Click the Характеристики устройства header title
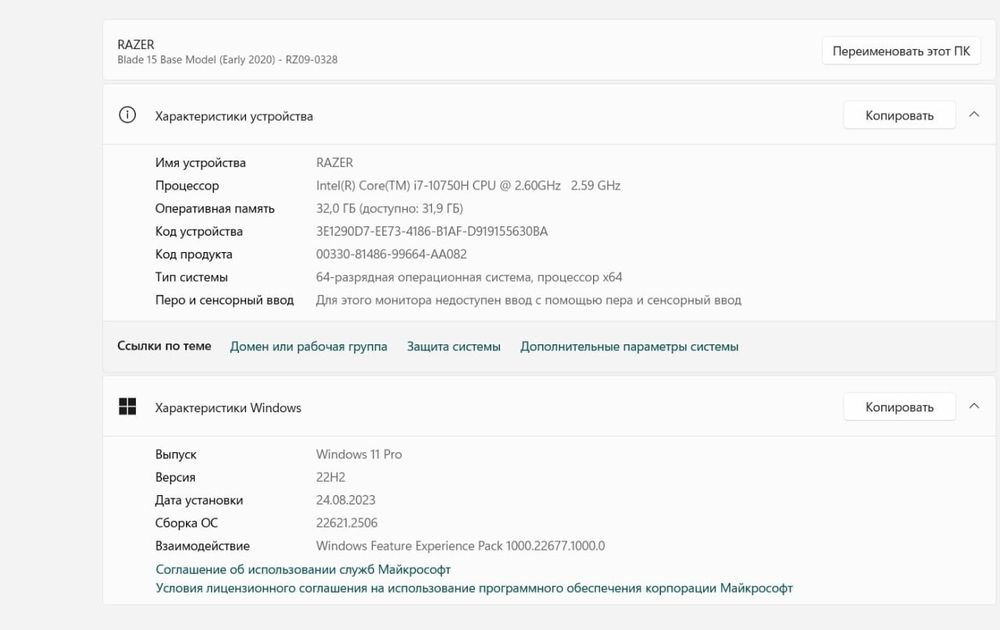1000x630 pixels. [x=234, y=116]
